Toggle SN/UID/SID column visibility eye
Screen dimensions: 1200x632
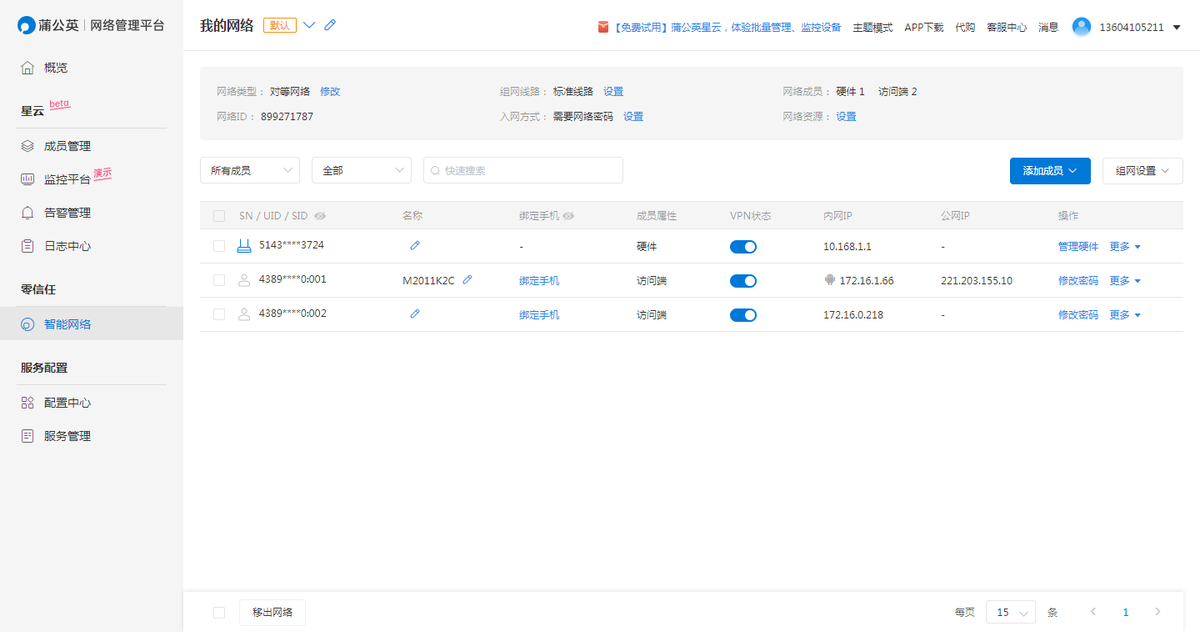(x=321, y=216)
